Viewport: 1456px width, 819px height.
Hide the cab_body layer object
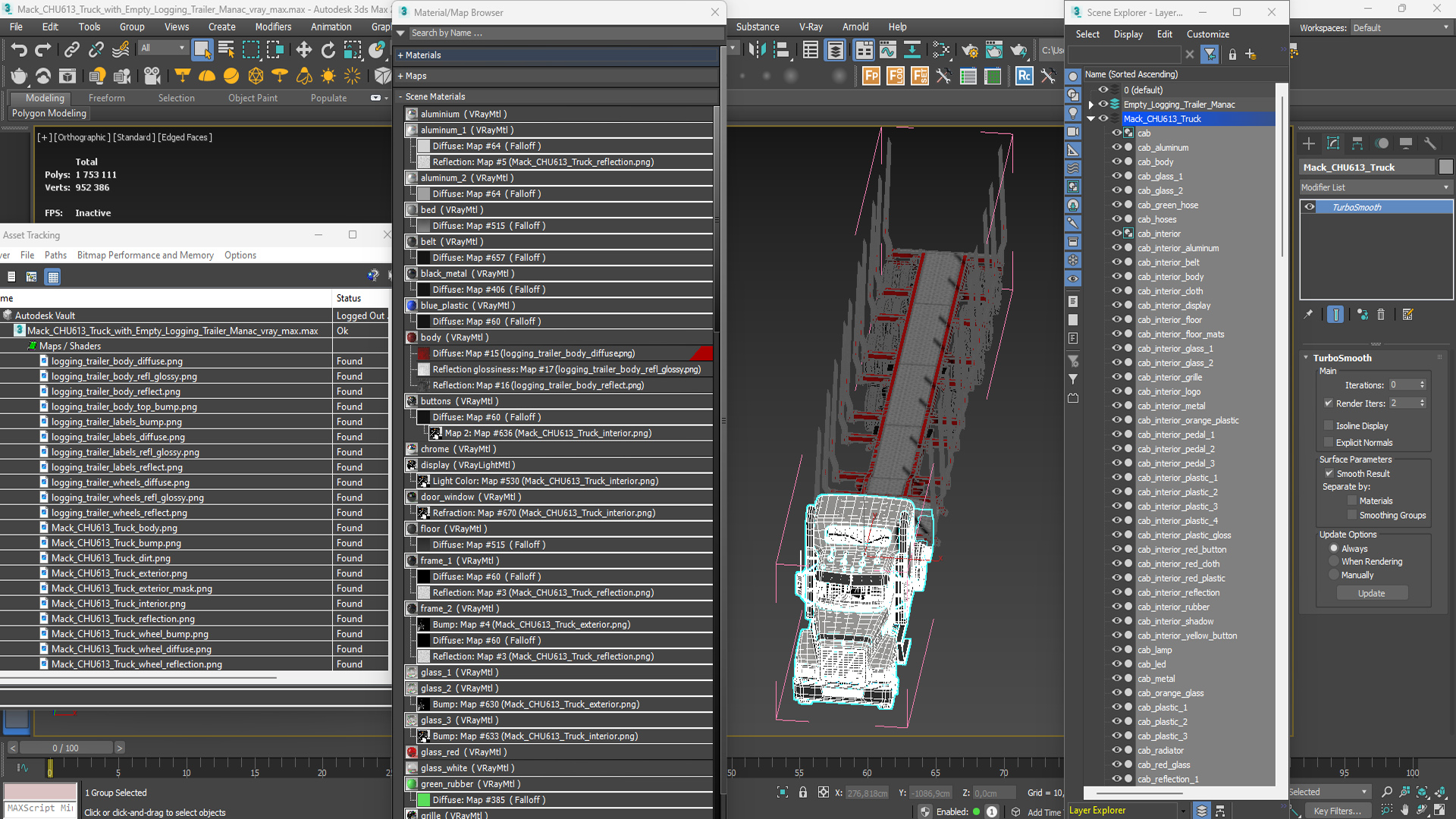(1116, 162)
